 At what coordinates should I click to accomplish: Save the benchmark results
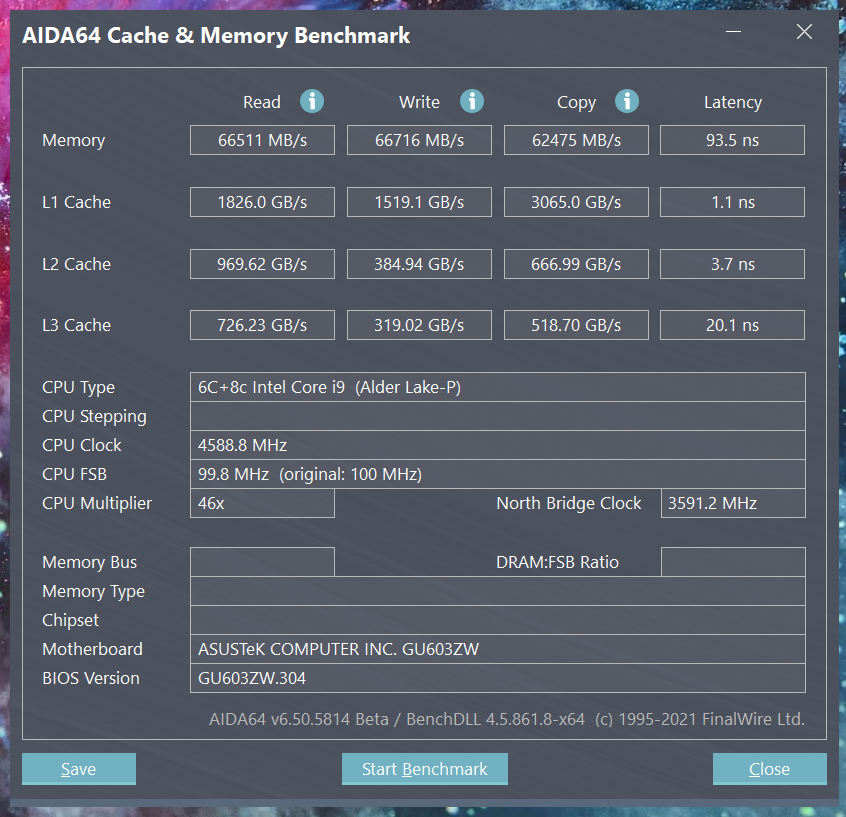point(79,768)
